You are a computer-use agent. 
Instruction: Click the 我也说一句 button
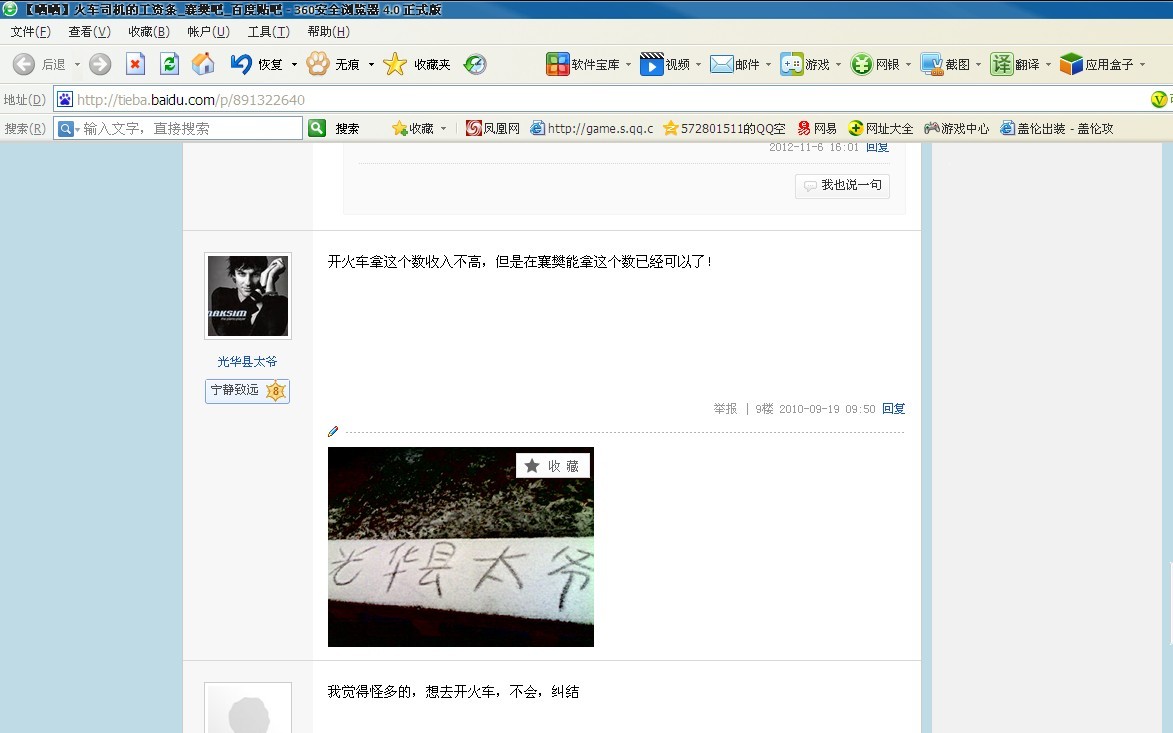click(x=842, y=185)
